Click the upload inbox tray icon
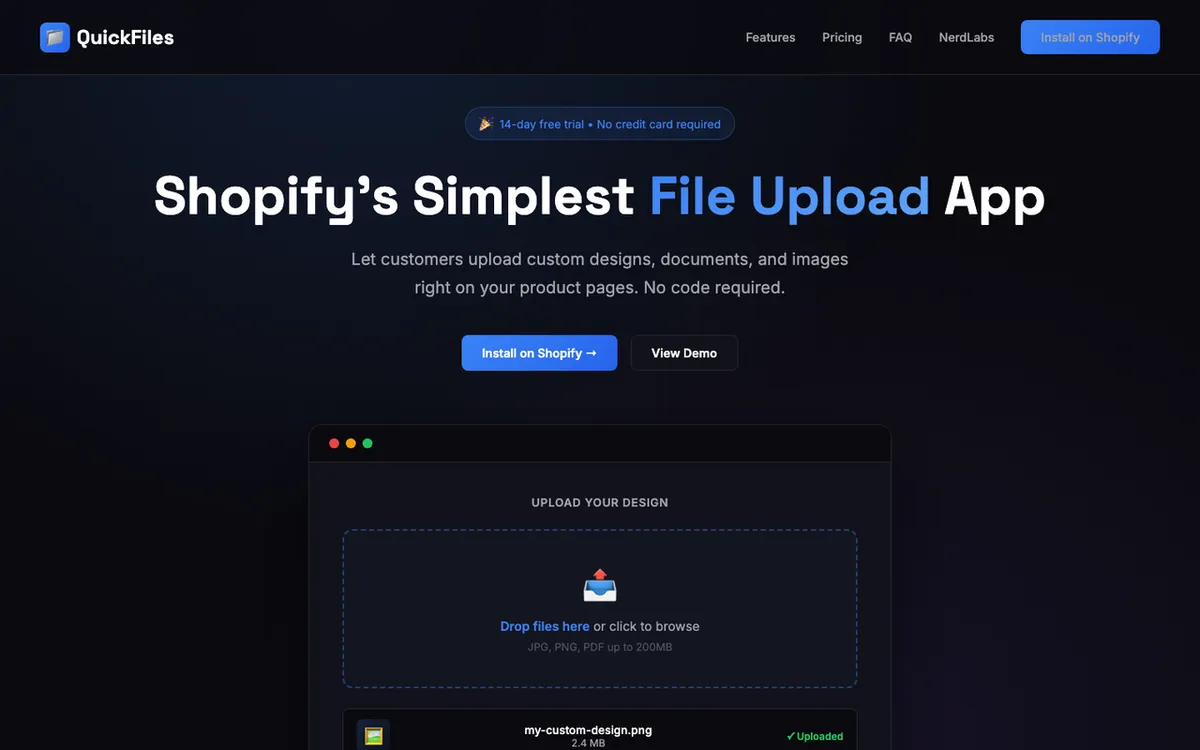This screenshot has width=1200, height=750. click(x=600, y=585)
